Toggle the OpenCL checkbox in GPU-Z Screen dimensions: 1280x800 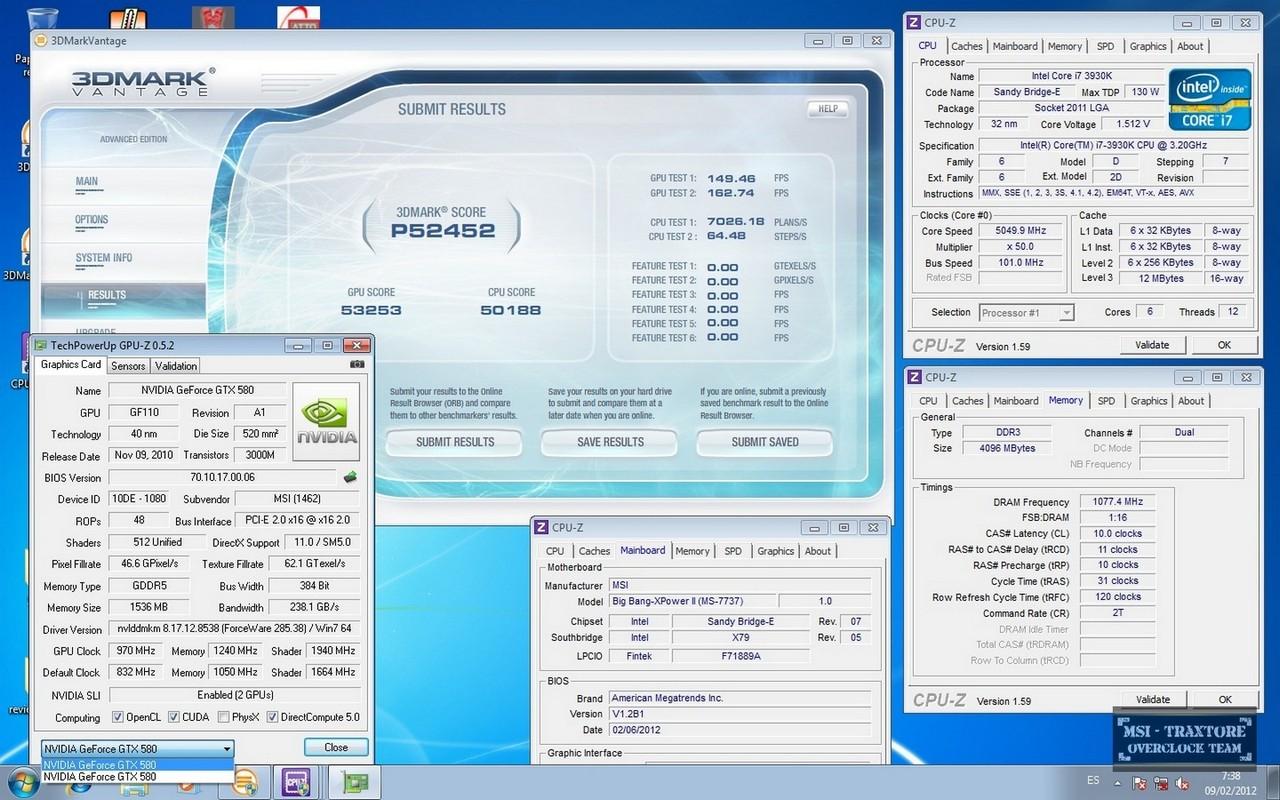[x=118, y=717]
